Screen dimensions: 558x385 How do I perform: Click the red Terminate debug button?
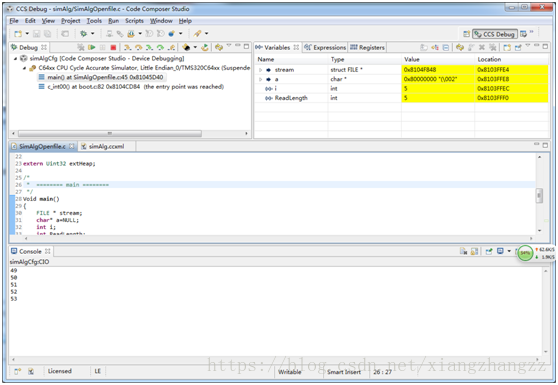pyautogui.click(x=113, y=47)
